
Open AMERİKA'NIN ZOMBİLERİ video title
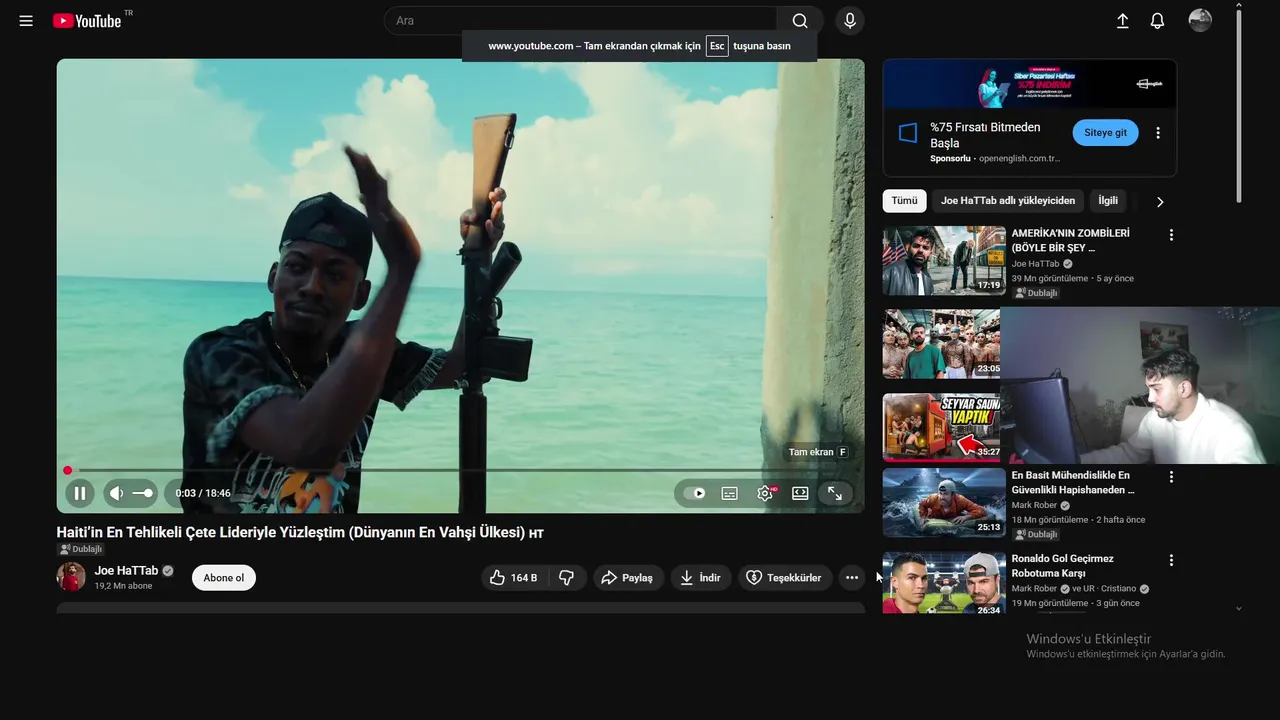coord(1070,240)
